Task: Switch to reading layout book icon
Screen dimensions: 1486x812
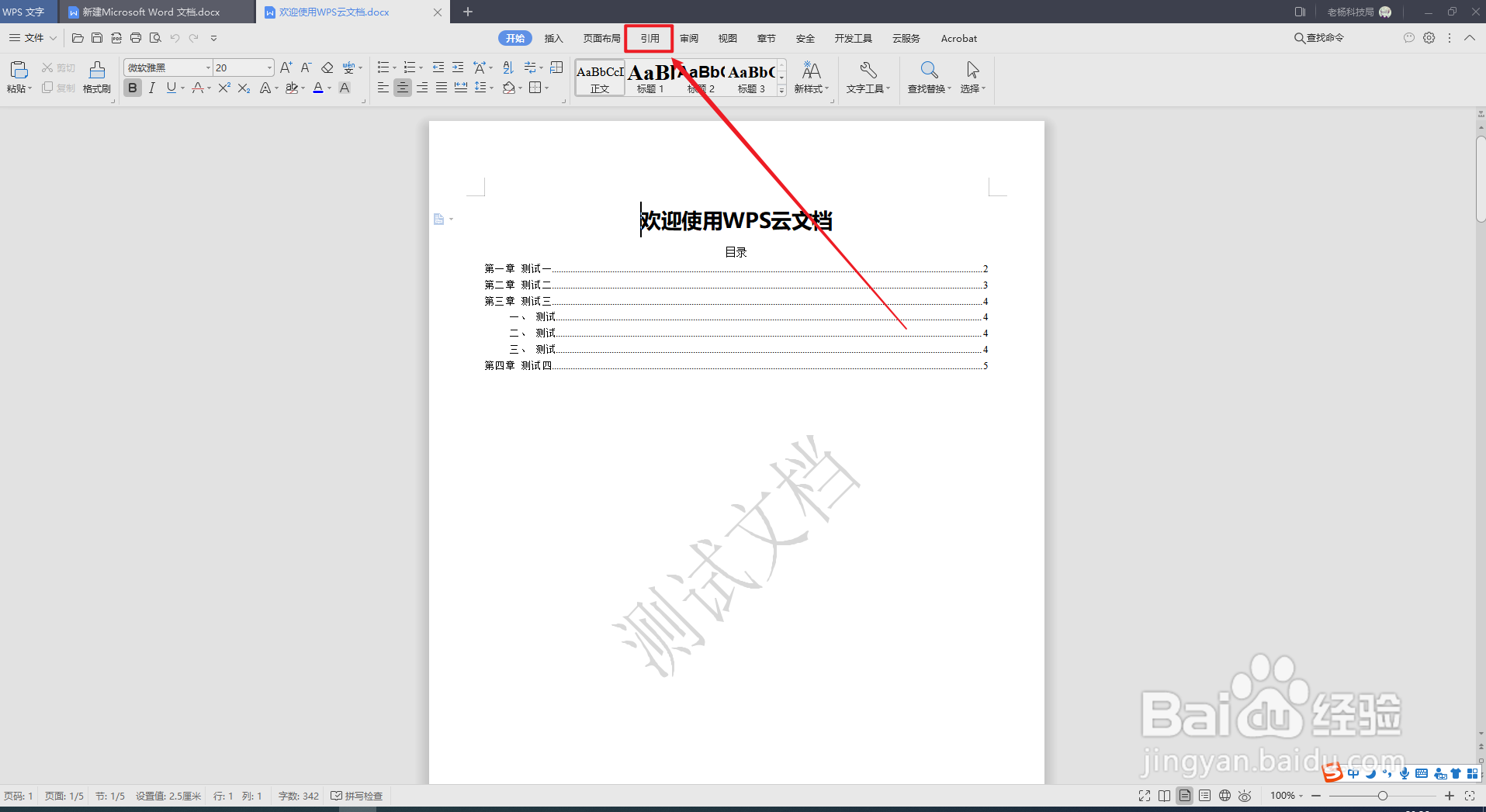Action: coord(1165,796)
